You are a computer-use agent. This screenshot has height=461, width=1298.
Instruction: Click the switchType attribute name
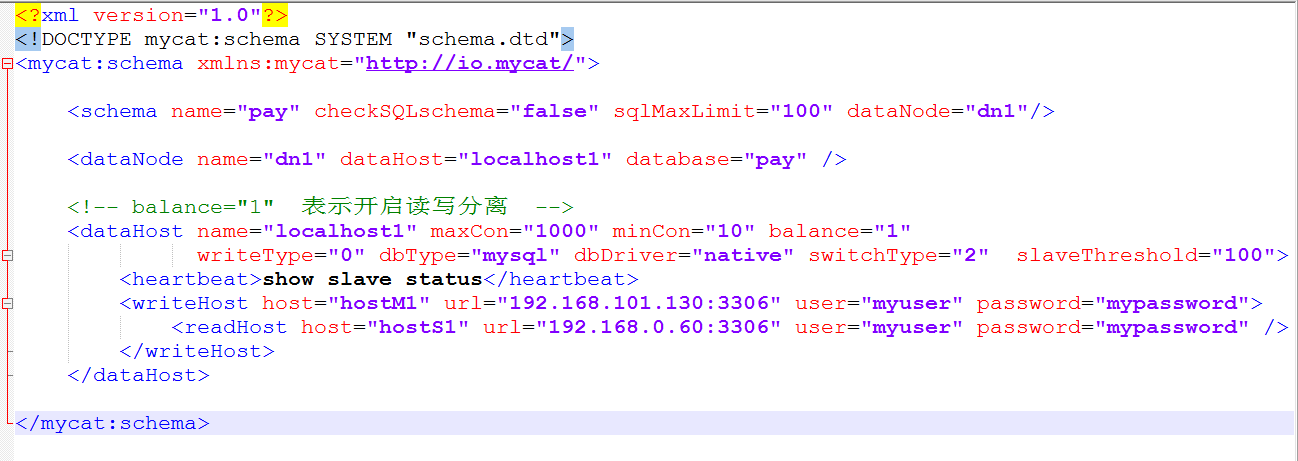click(874, 256)
